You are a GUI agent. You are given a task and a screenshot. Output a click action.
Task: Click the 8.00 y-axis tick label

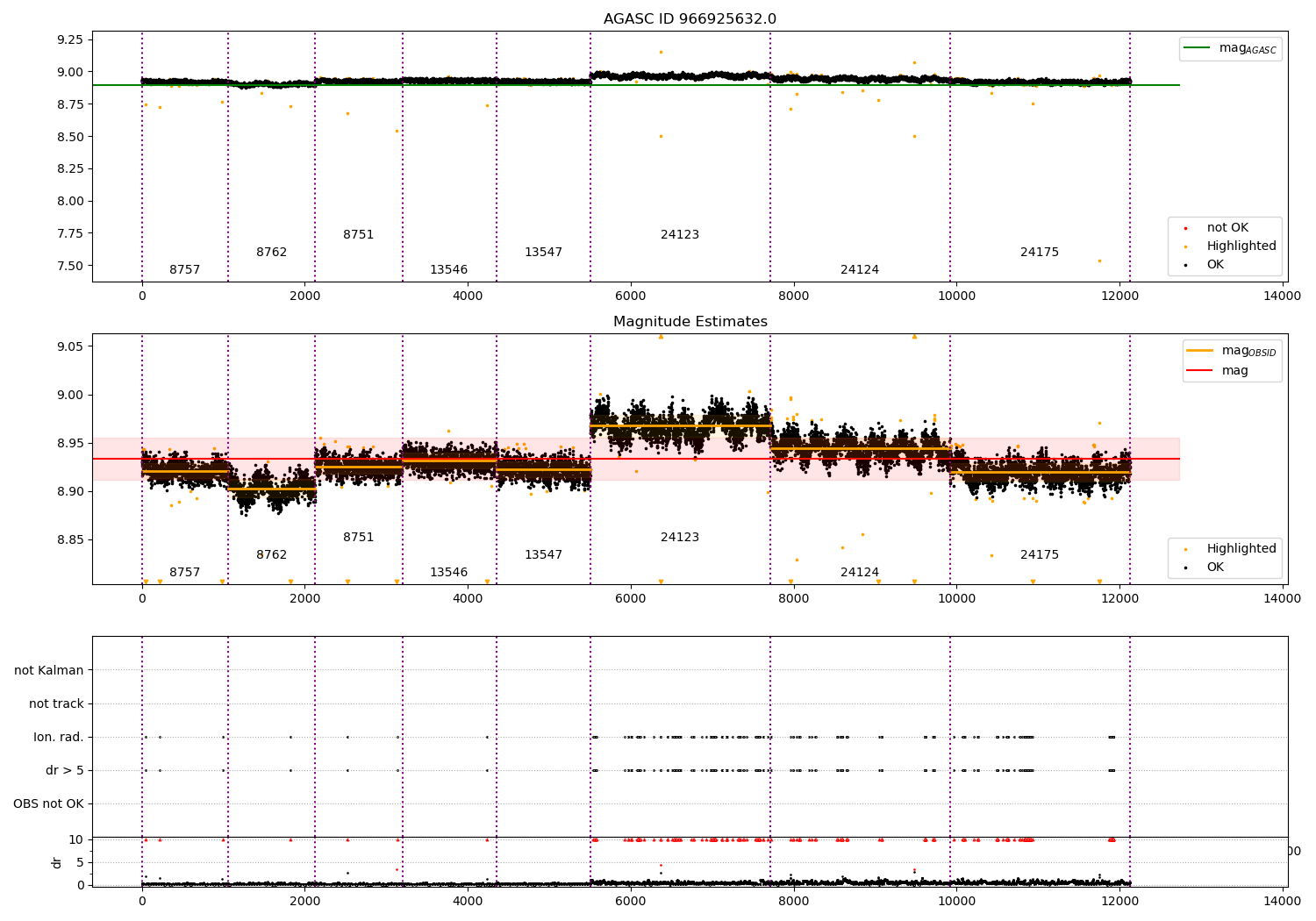70,201
